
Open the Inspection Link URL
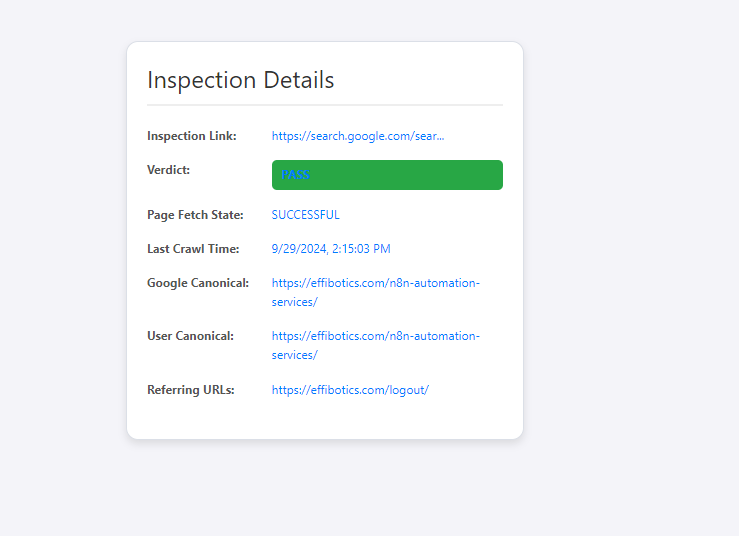[x=357, y=136]
